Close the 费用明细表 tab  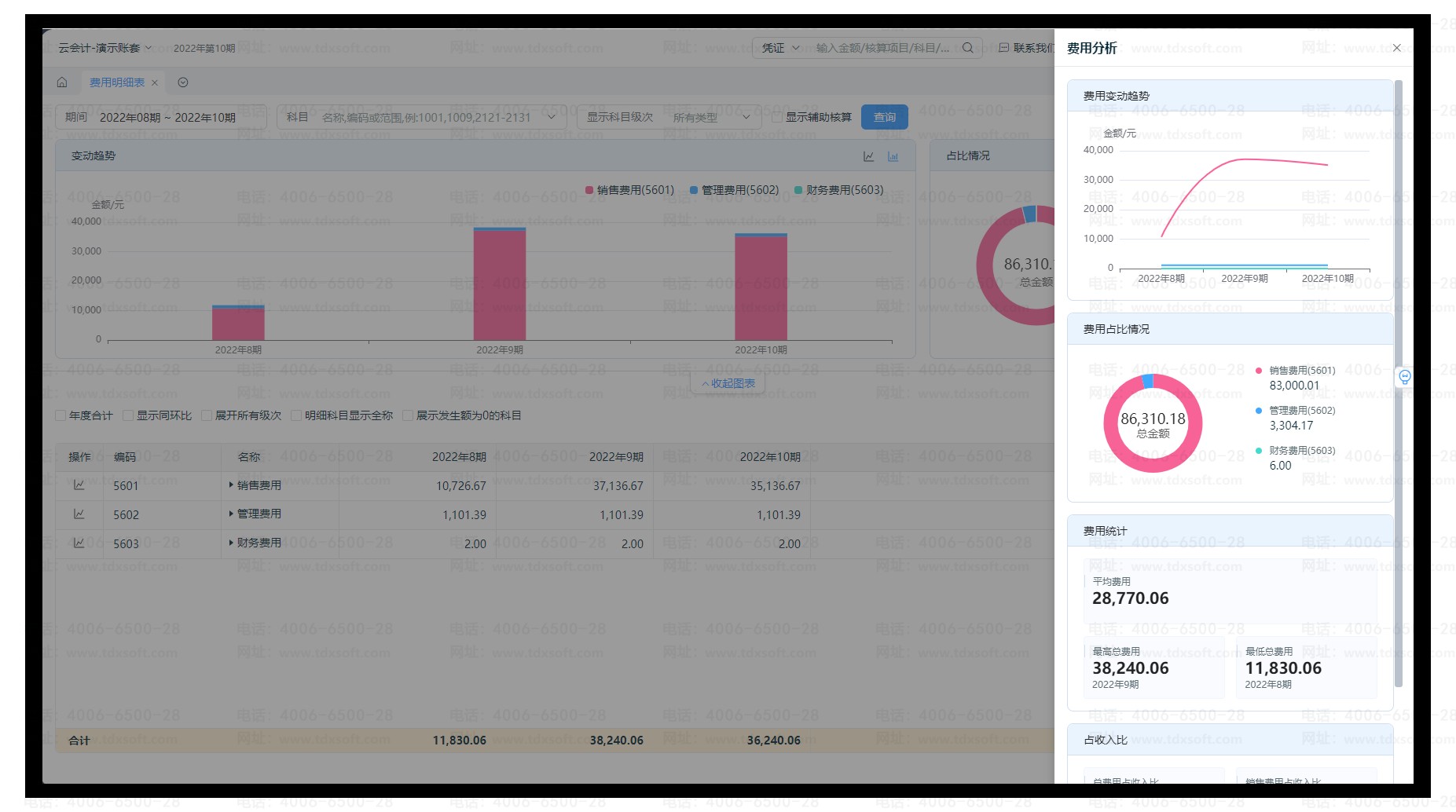(155, 82)
